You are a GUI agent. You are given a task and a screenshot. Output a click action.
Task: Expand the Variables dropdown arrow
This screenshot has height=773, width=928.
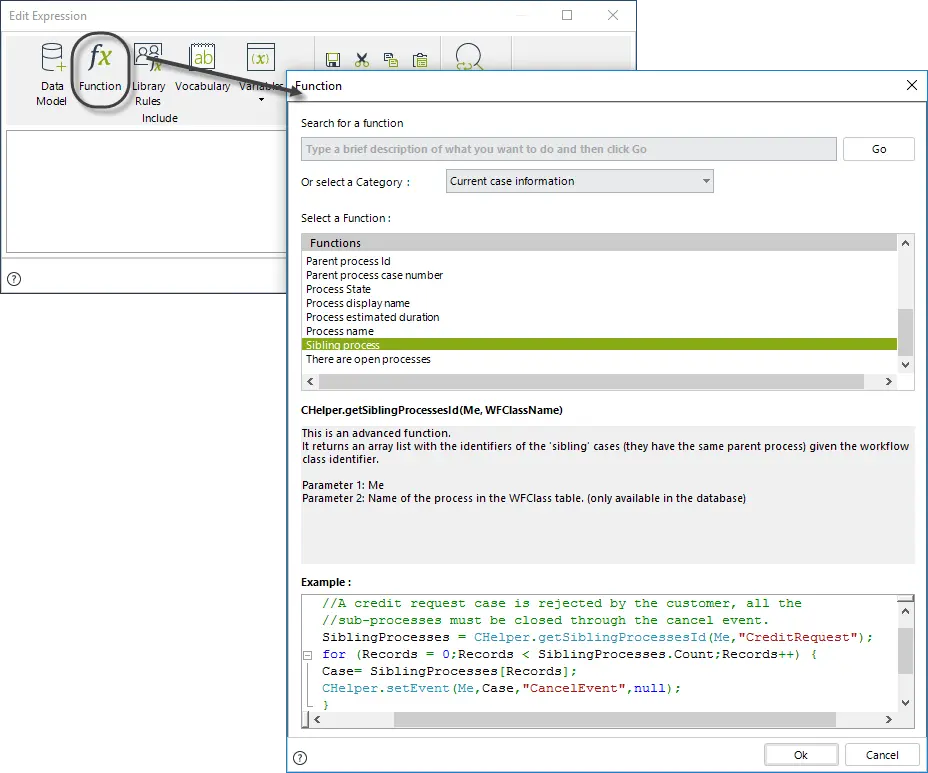261,99
